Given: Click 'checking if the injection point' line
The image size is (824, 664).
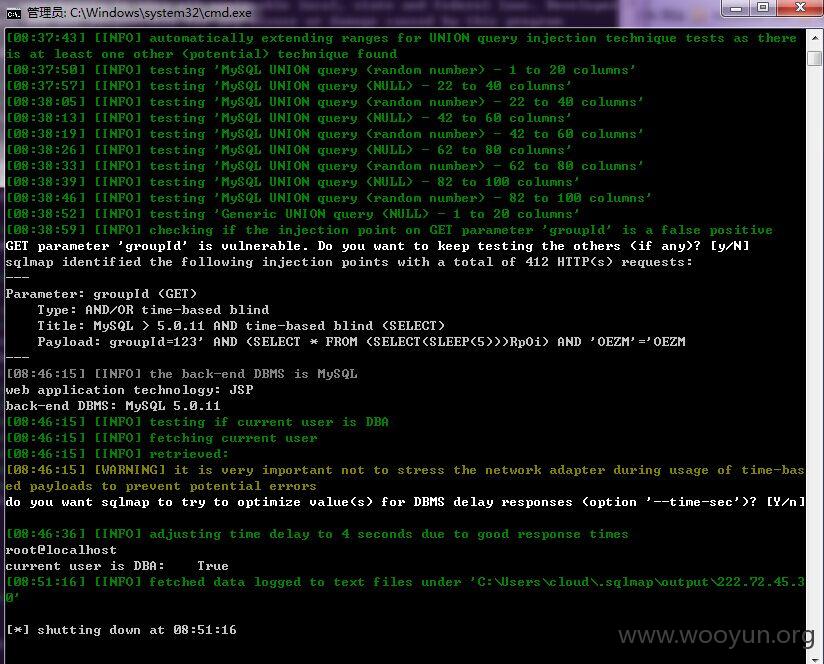Looking at the screenshot, I should 389,230.
